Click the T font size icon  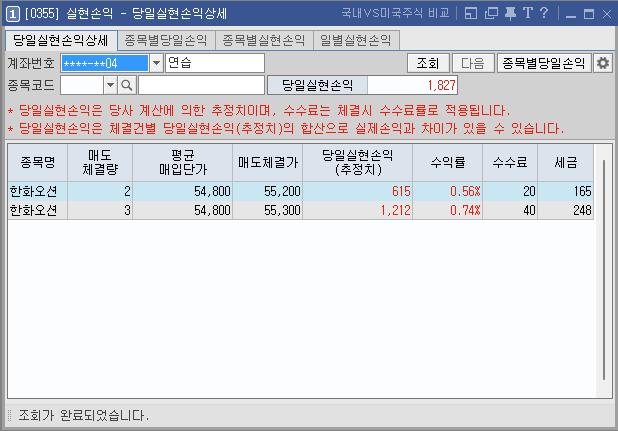pyautogui.click(x=528, y=13)
